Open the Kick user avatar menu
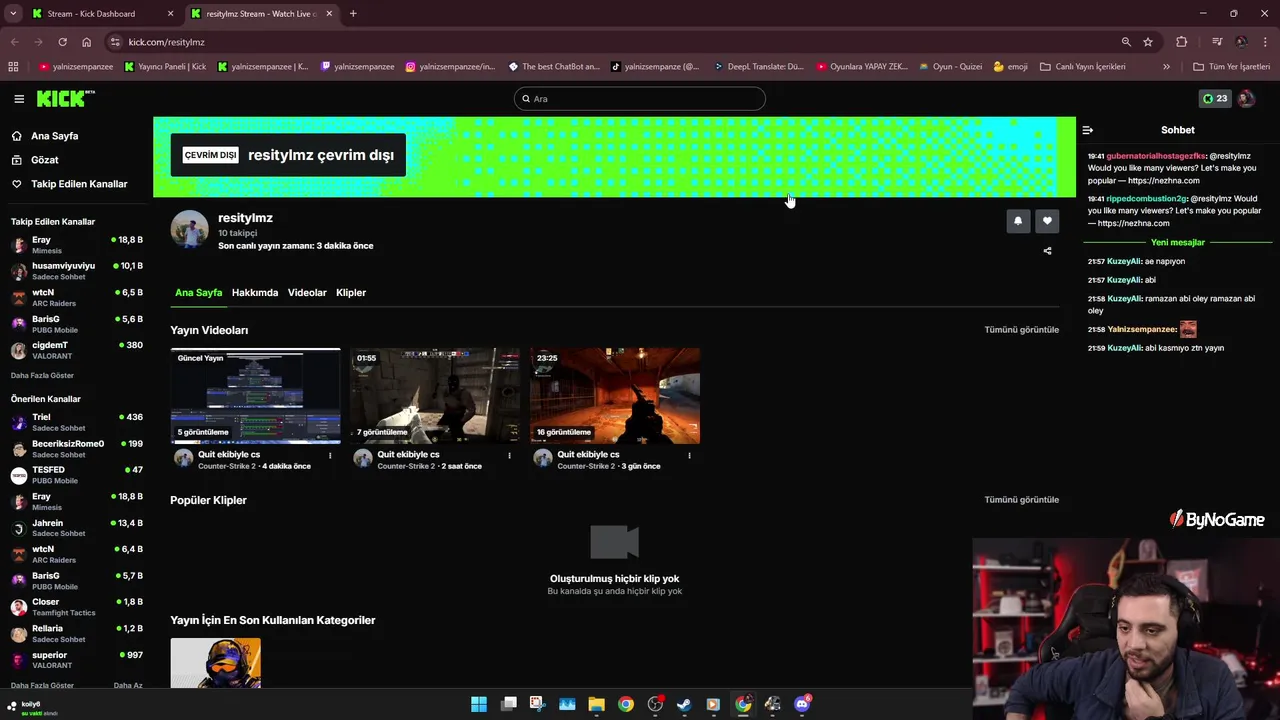Image resolution: width=1280 pixels, height=720 pixels. (x=1246, y=99)
